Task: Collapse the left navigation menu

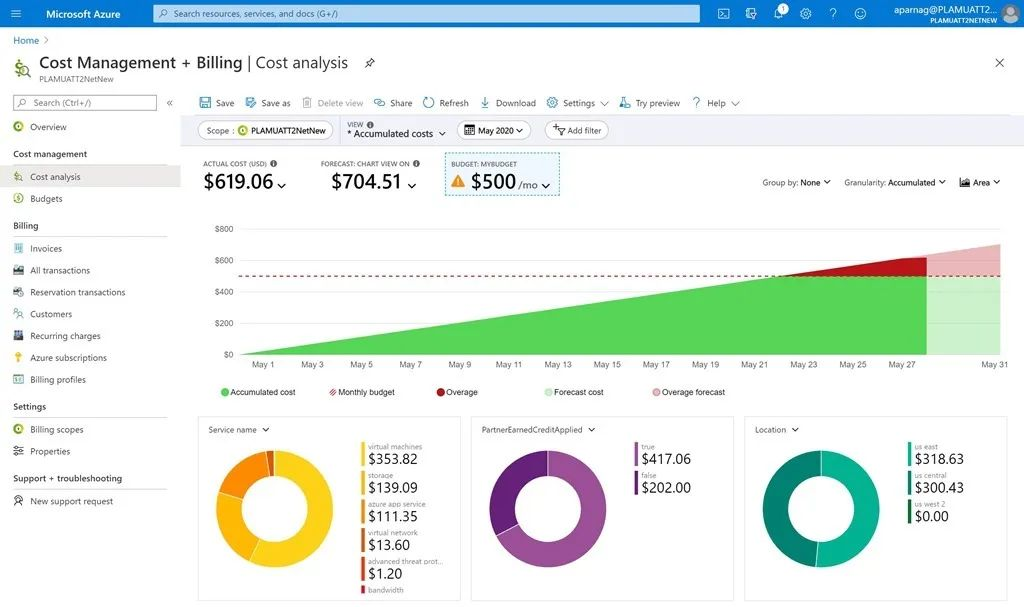Action: (x=170, y=103)
